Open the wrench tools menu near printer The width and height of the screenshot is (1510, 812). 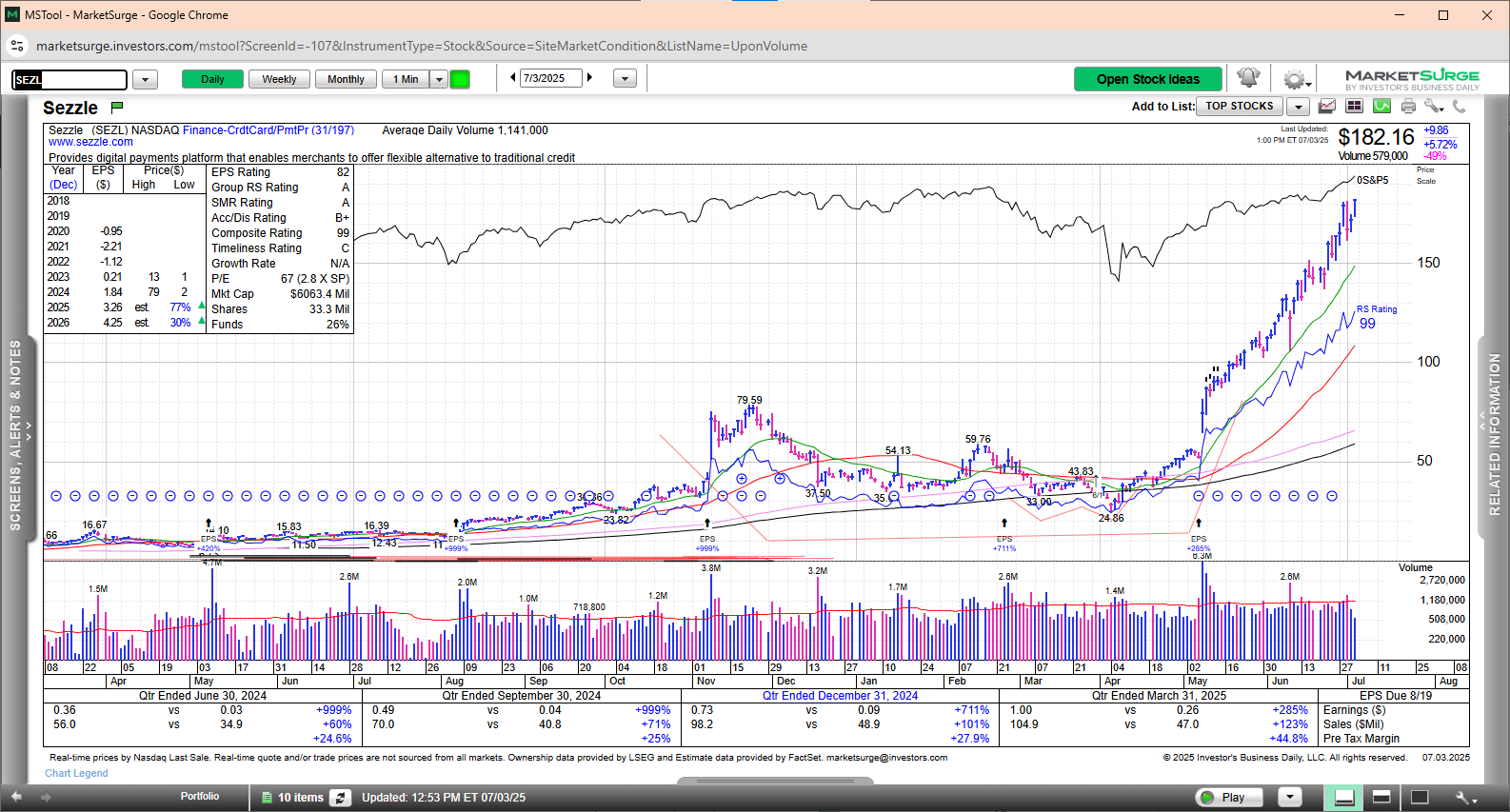coord(1434,106)
